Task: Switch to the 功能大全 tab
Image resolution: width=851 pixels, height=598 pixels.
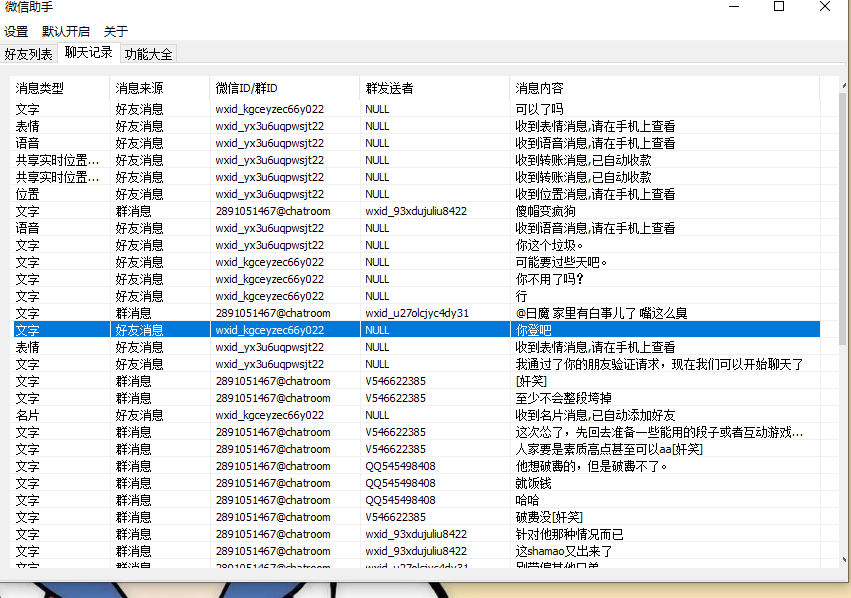Action: [148, 54]
